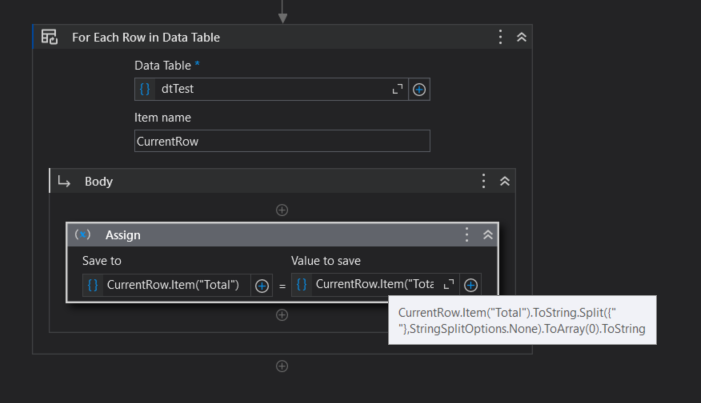This screenshot has height=403, width=701.
Task: Click the Value to save expression field
Action: coord(374,285)
